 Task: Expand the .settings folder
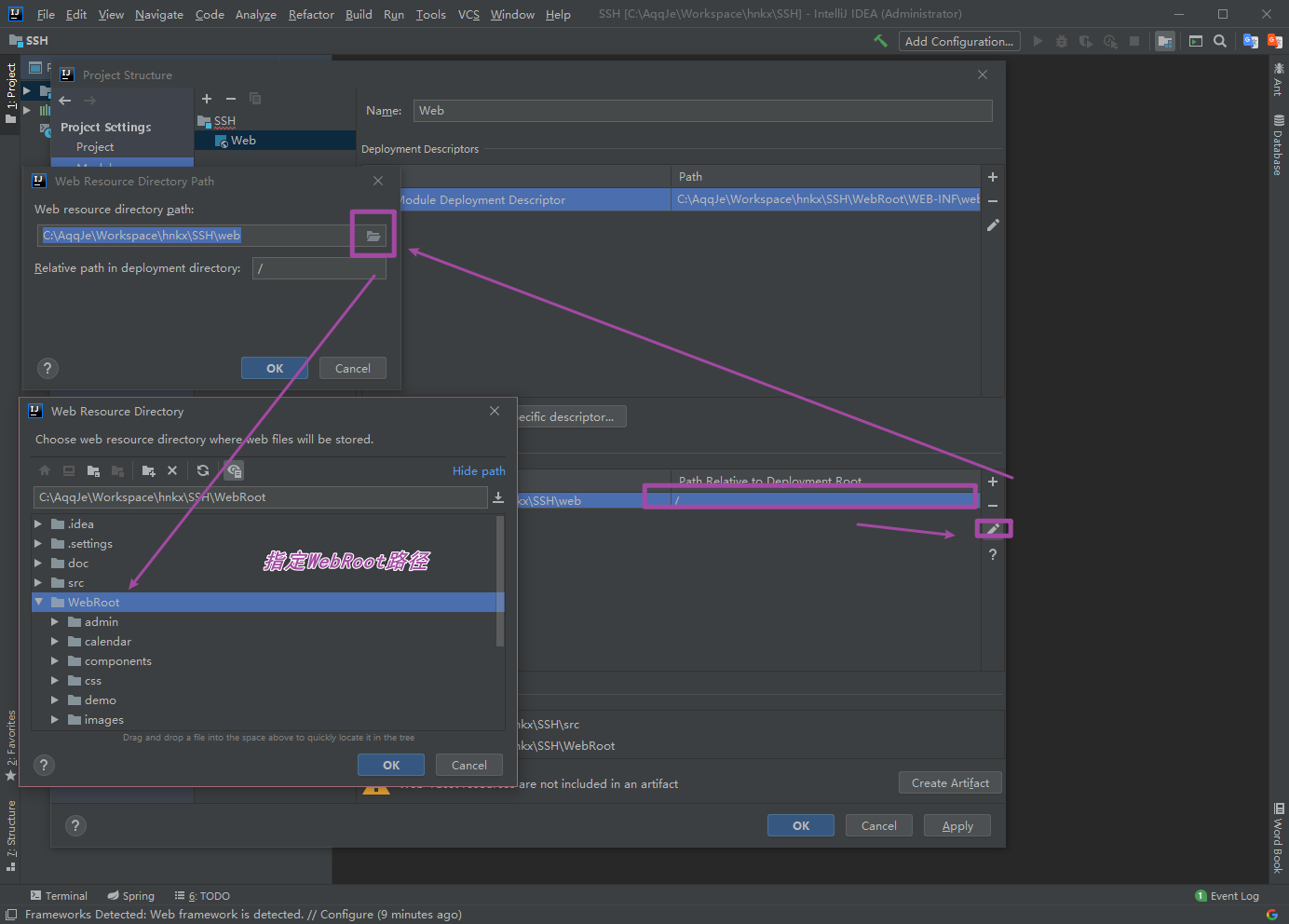[x=38, y=544]
